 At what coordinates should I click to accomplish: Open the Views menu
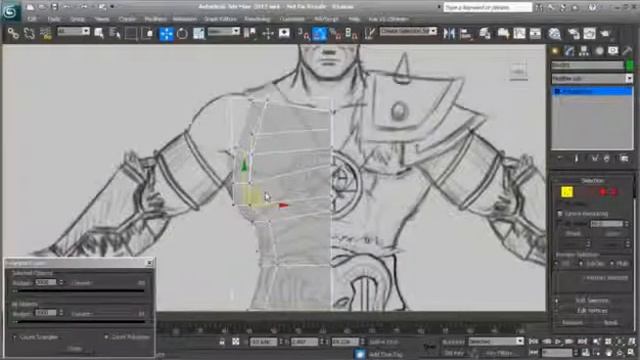(102, 19)
